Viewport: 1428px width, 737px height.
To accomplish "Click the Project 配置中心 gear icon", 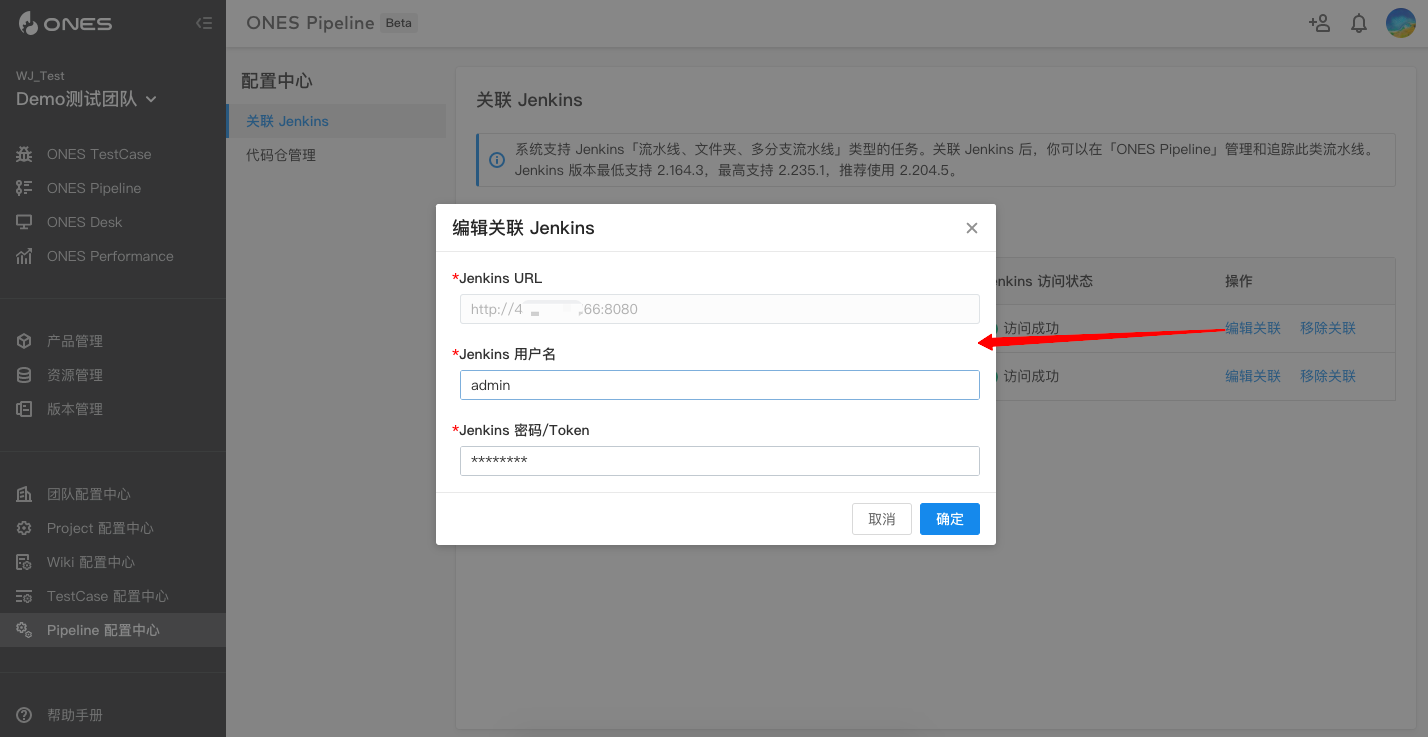I will (x=24, y=528).
